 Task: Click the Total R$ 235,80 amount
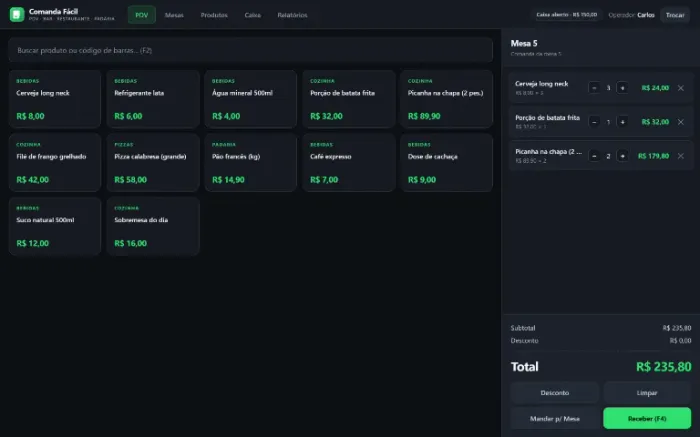[663, 367]
